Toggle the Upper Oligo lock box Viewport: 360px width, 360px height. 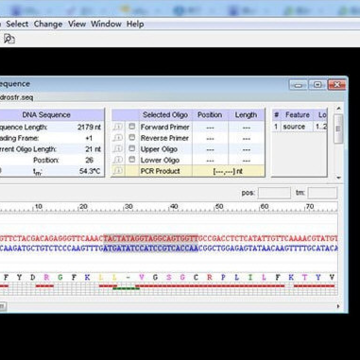(x=132, y=149)
